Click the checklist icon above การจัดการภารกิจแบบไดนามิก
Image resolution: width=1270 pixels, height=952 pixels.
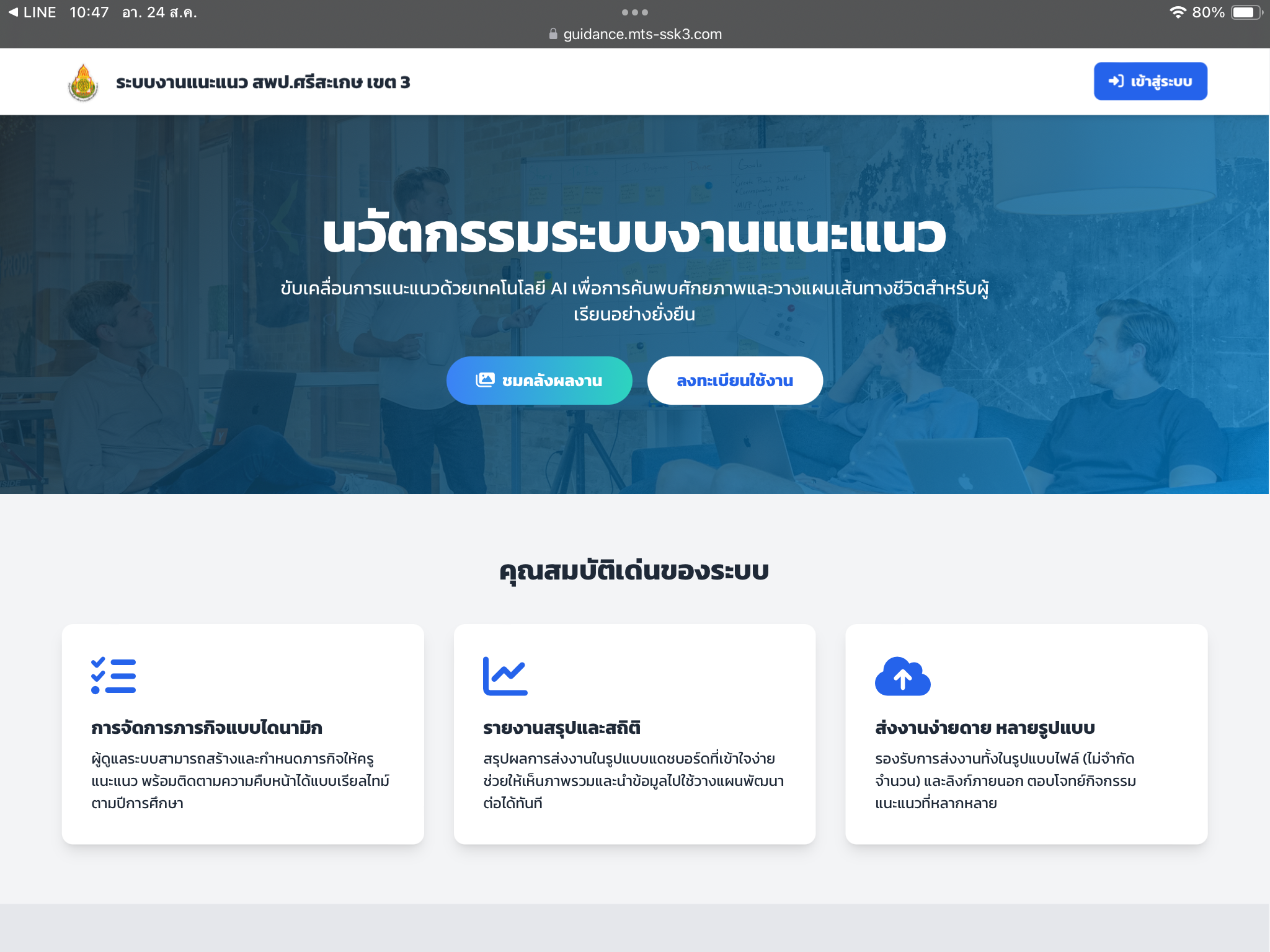point(112,676)
